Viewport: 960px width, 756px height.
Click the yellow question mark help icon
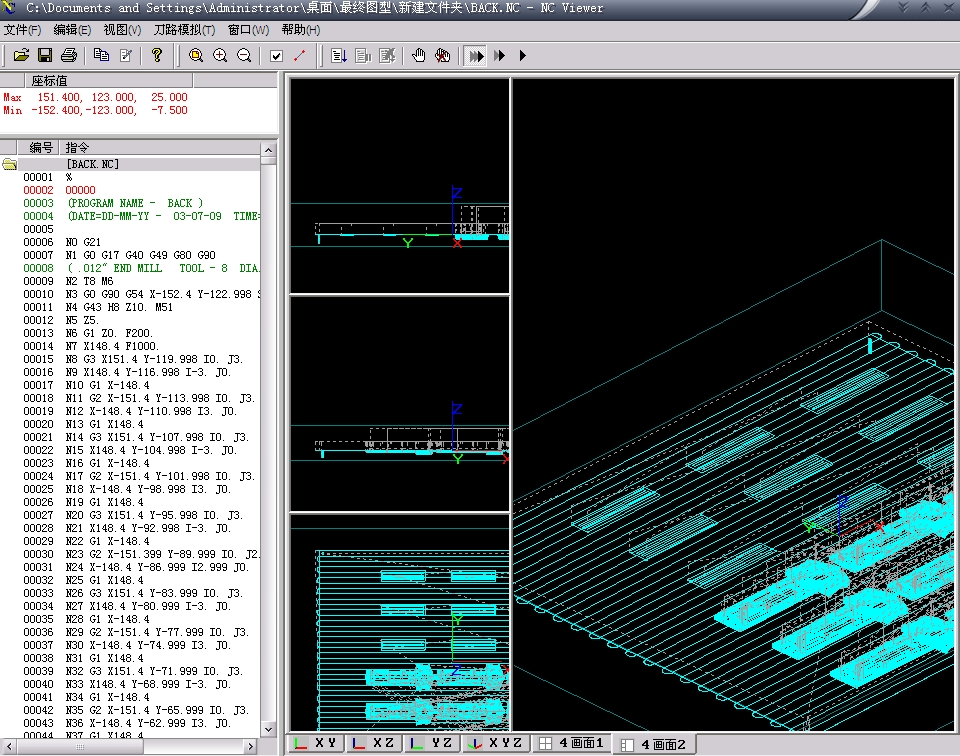(x=157, y=55)
